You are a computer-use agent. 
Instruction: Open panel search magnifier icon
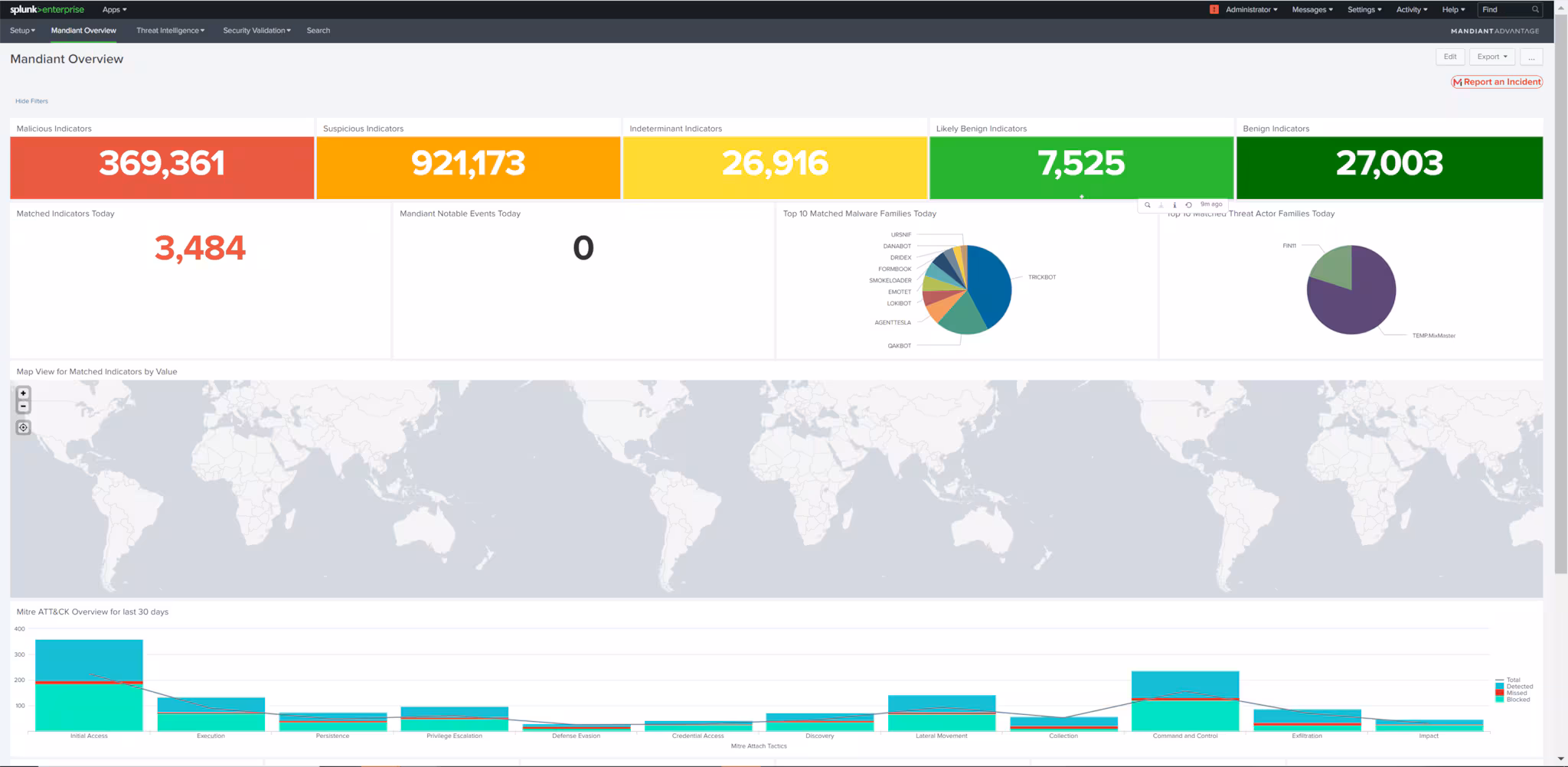[x=1147, y=205]
